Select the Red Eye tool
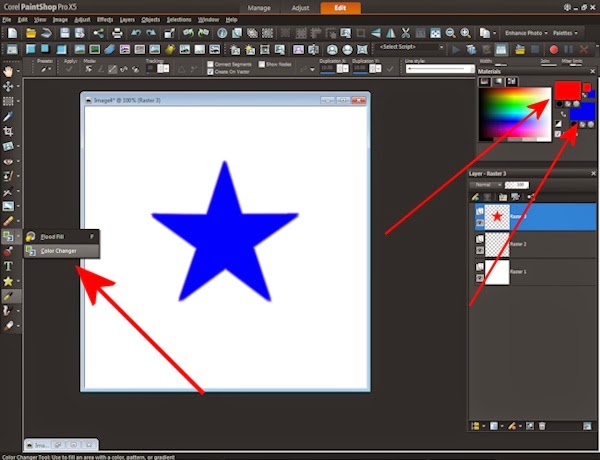Image resolution: width=600 pixels, height=460 pixels. point(8,161)
